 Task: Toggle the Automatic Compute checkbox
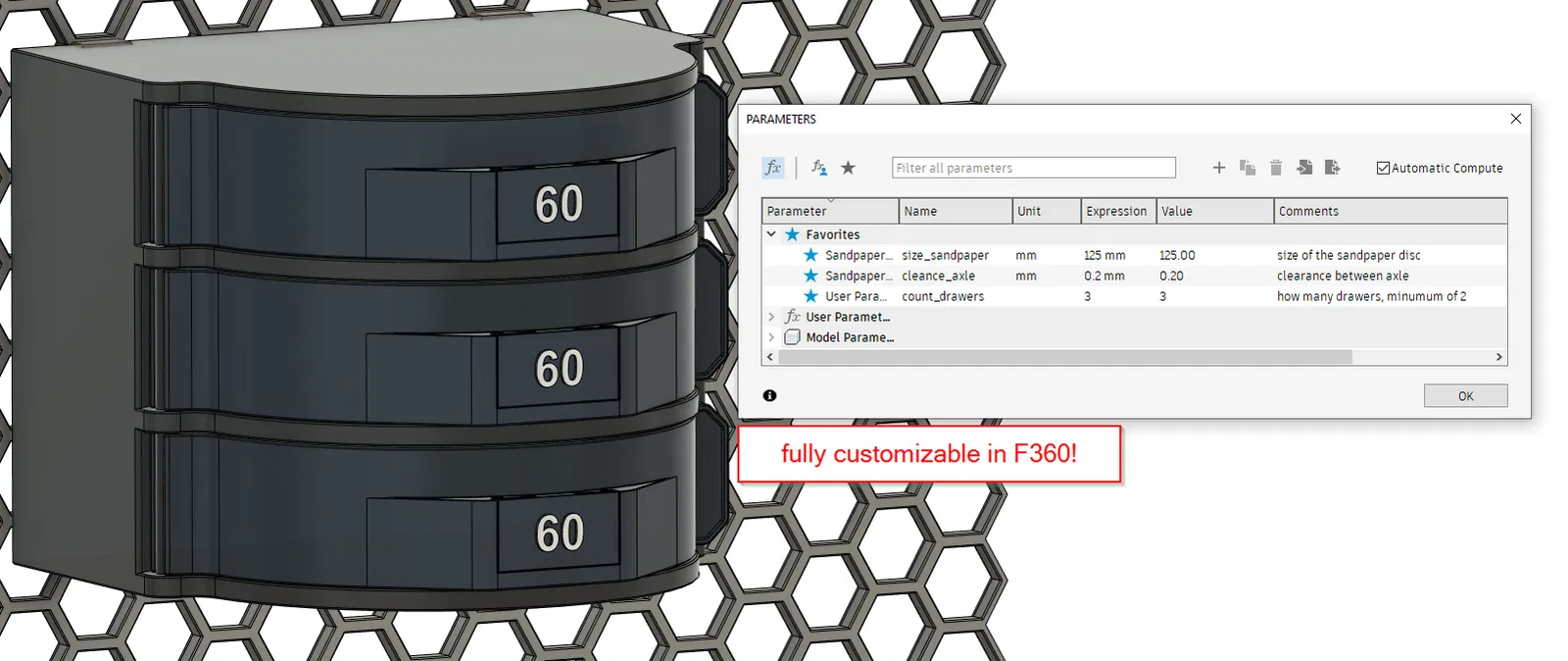1384,168
